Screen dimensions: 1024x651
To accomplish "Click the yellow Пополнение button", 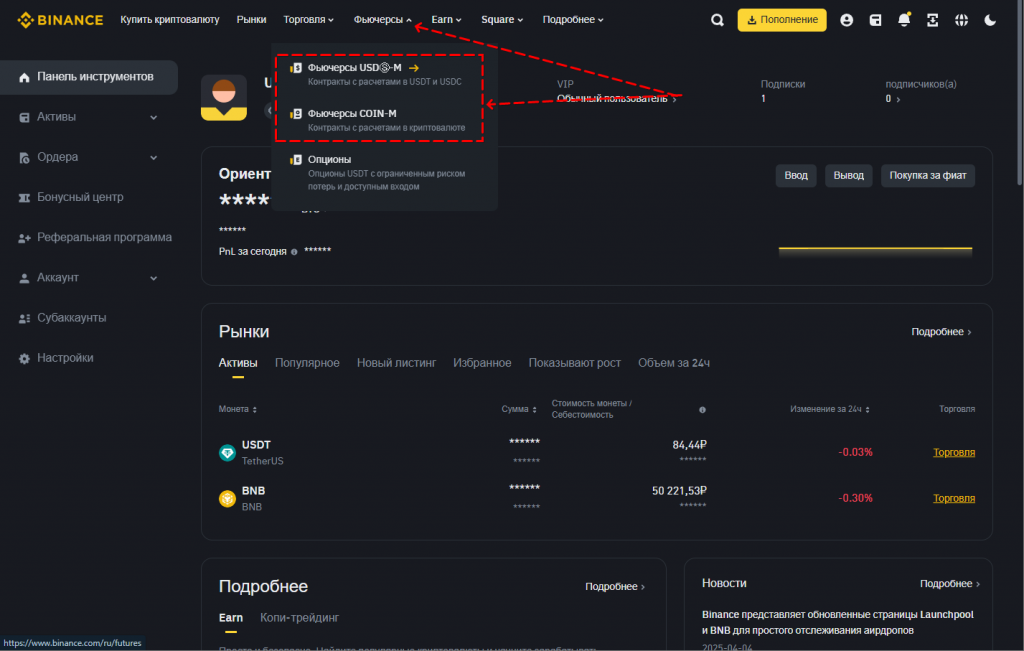I will point(782,20).
